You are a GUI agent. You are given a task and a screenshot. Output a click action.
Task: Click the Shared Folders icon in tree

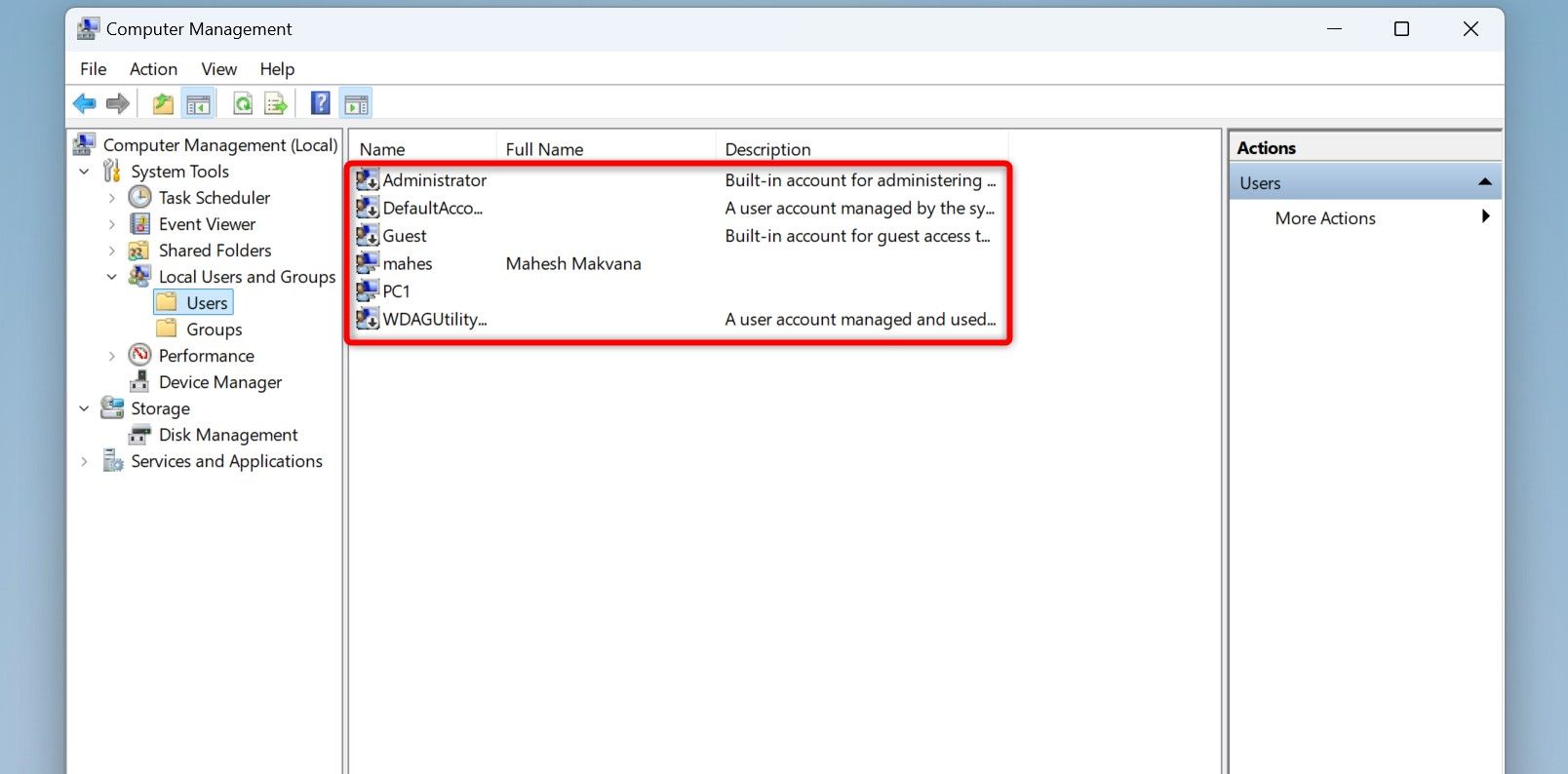coord(139,250)
